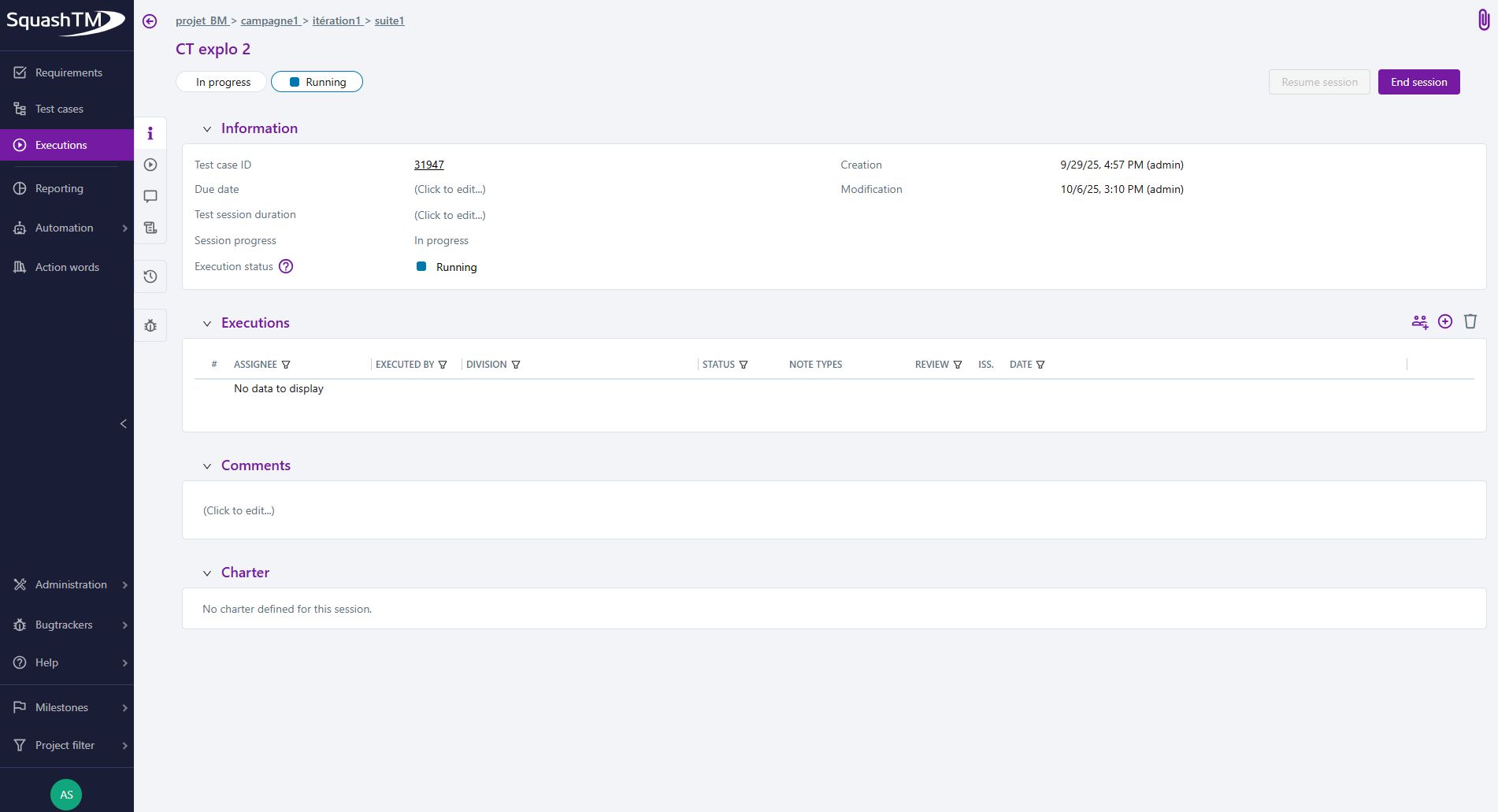Click the add execution plus icon
This screenshot has height=812, width=1498.
coord(1444,321)
